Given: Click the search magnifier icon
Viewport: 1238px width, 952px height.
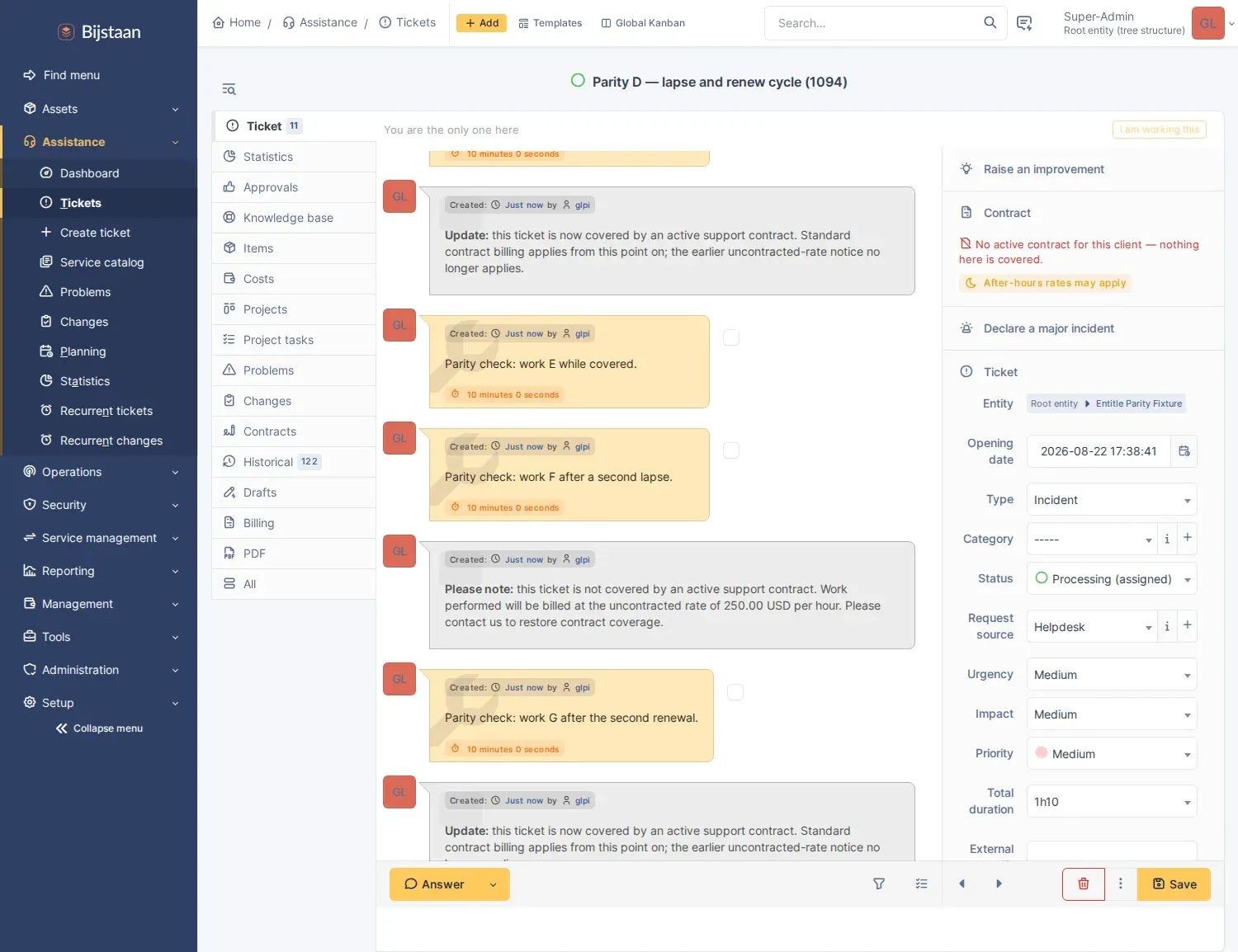Looking at the screenshot, I should click(990, 22).
